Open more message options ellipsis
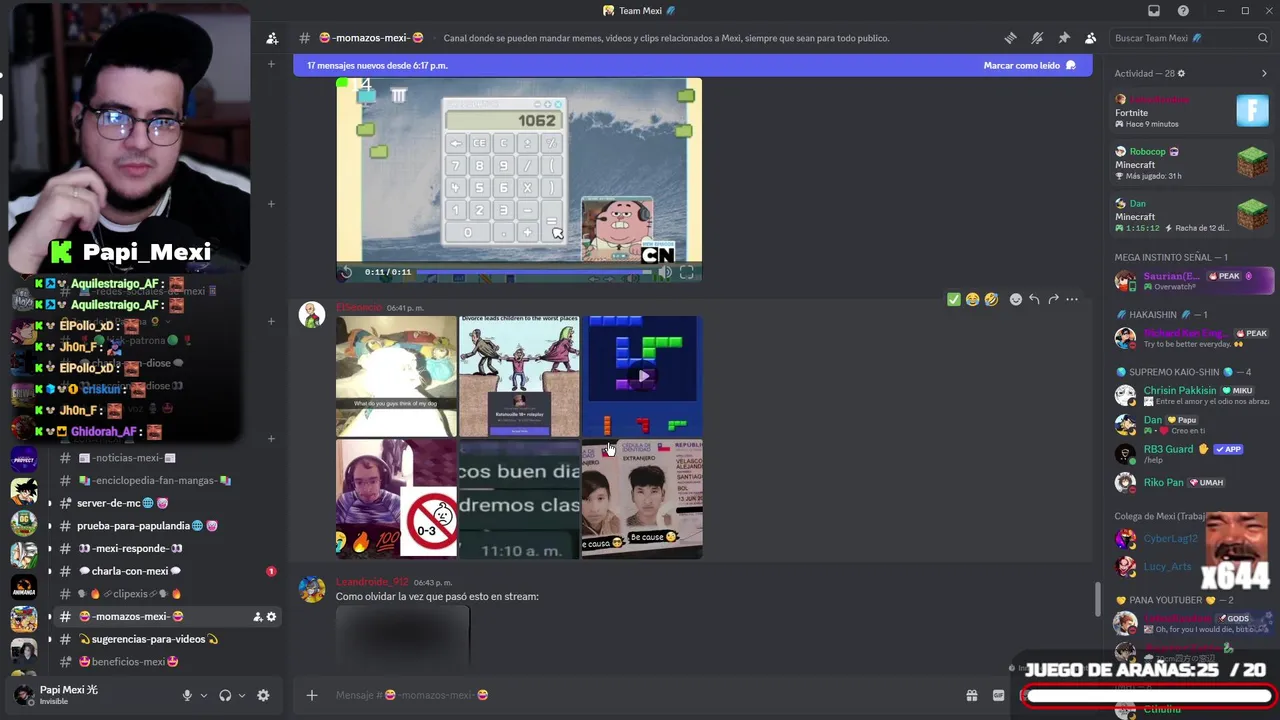This screenshot has width=1280, height=720. 1072,299
